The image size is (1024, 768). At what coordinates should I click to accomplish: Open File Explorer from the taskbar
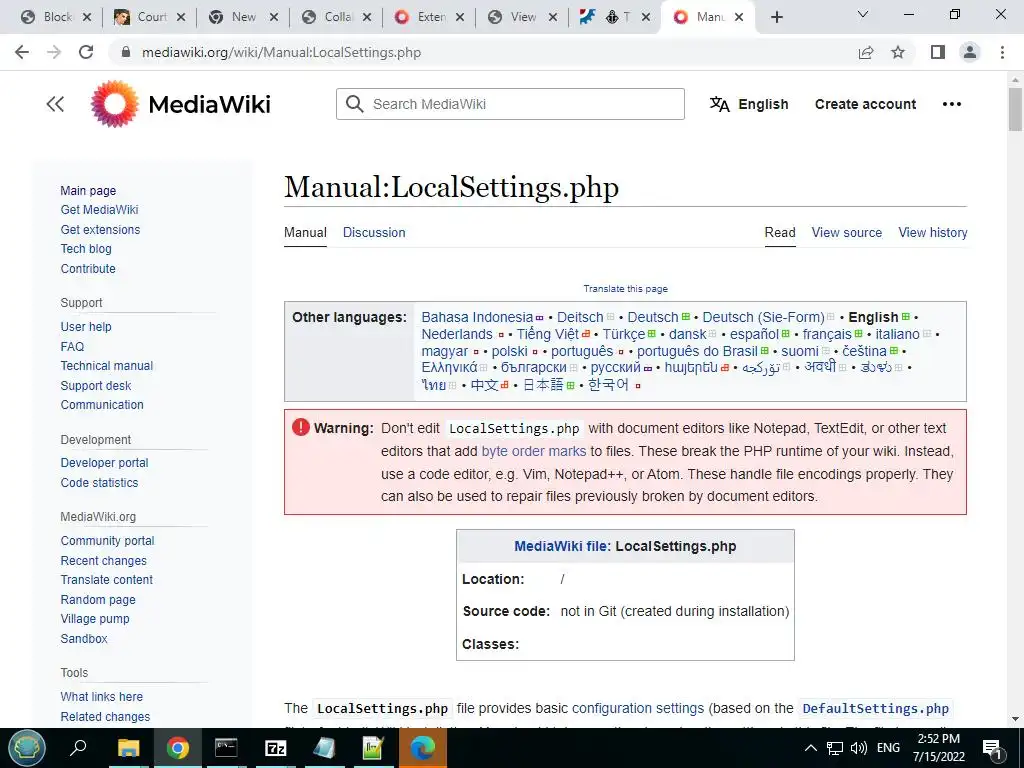[128, 748]
